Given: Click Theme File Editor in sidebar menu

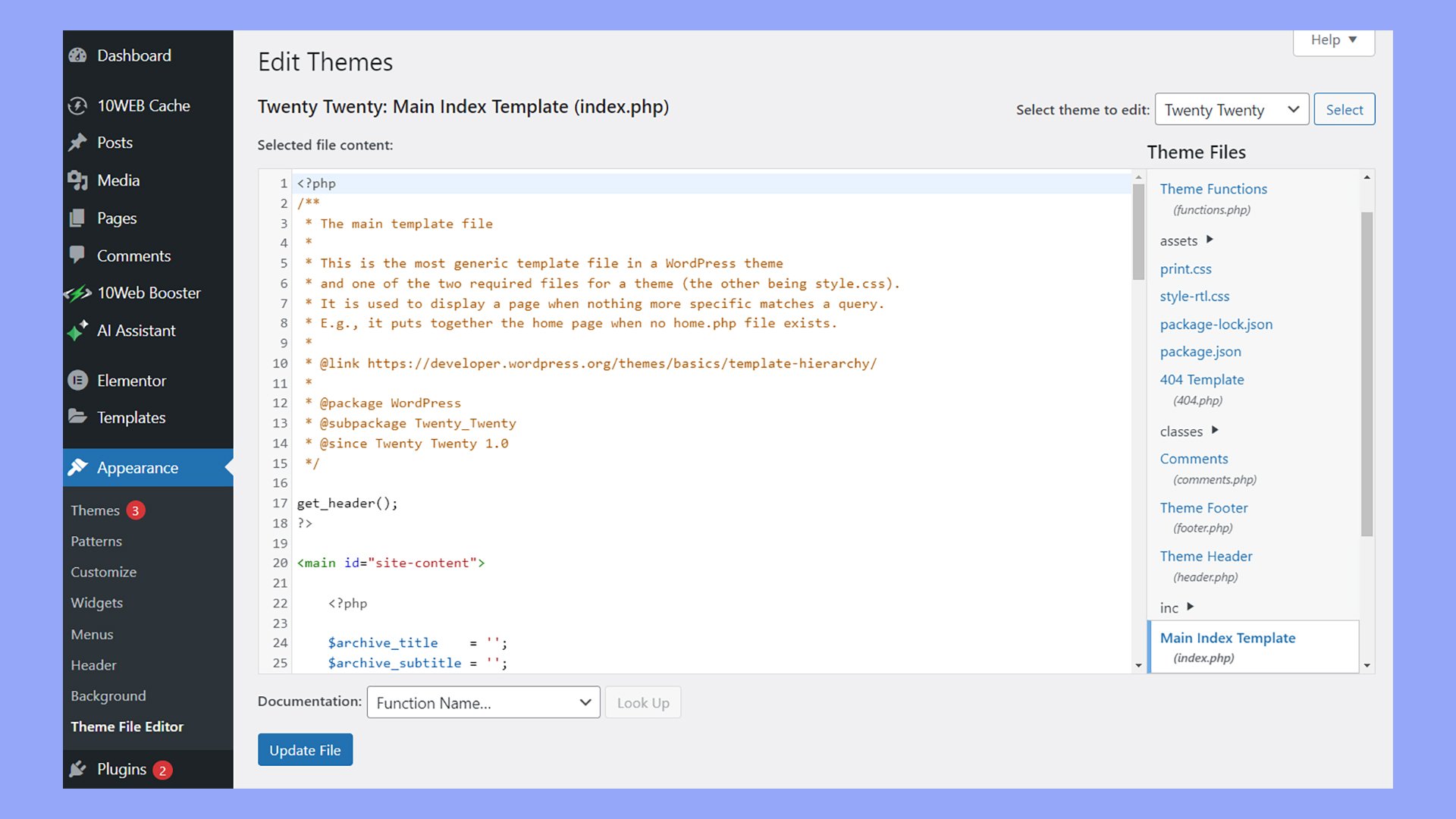Looking at the screenshot, I should click(x=127, y=726).
